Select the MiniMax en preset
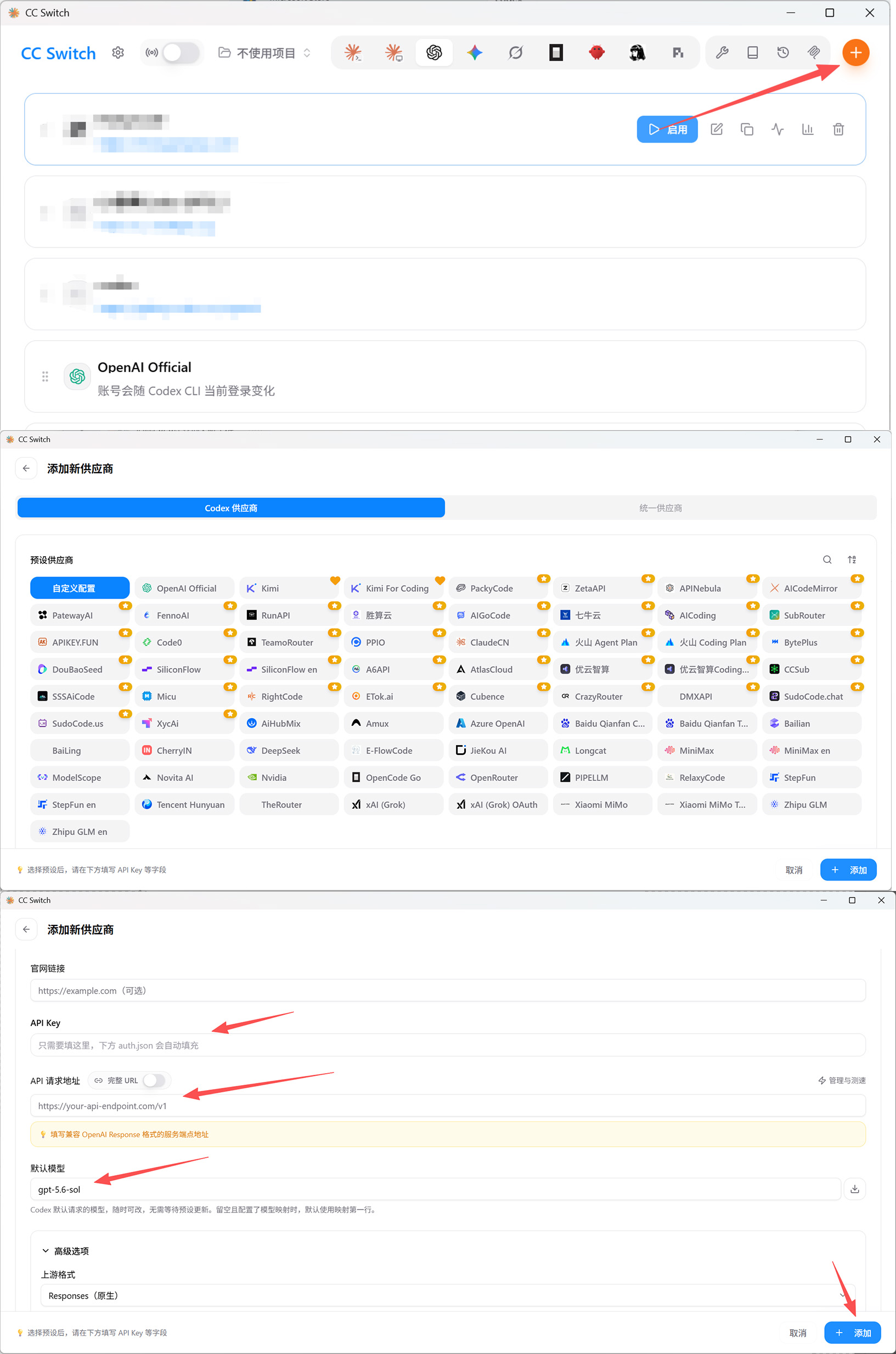896x1354 pixels. tap(812, 751)
